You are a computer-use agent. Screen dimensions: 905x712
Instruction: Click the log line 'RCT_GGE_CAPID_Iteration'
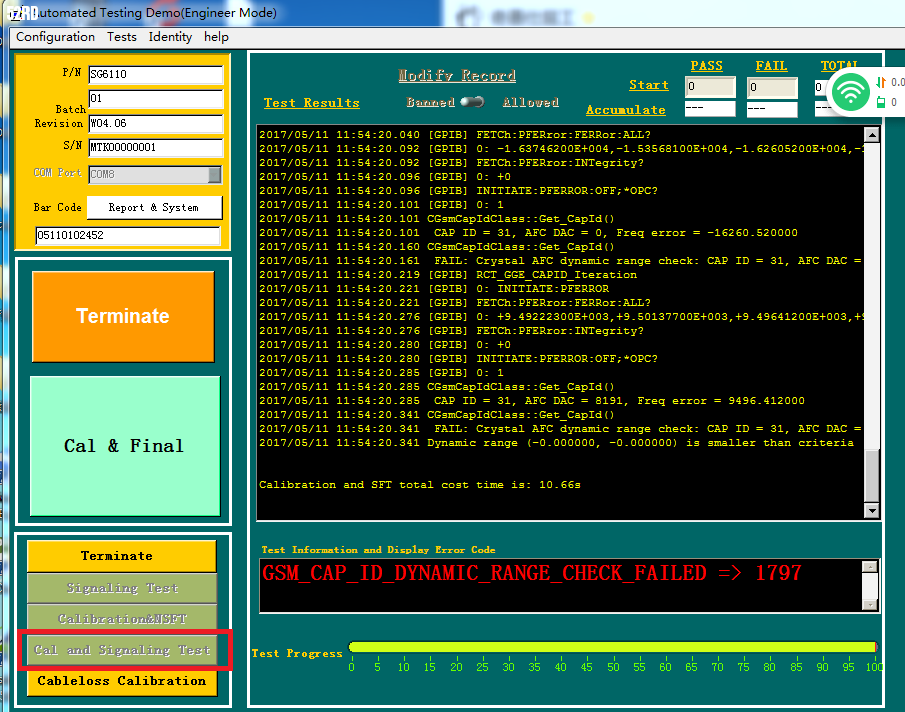pyautogui.click(x=448, y=275)
